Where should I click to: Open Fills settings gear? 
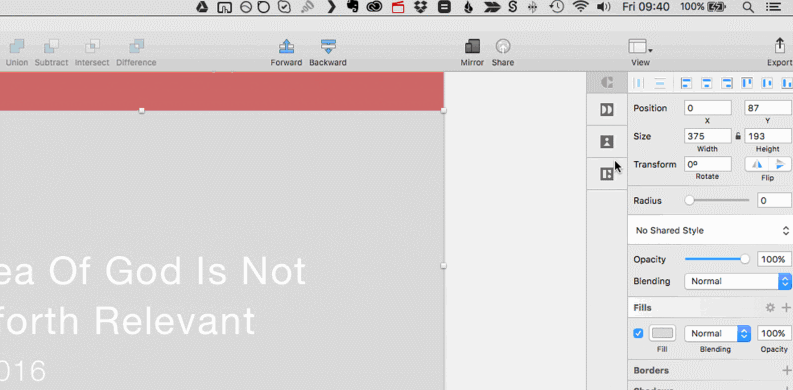coord(770,308)
